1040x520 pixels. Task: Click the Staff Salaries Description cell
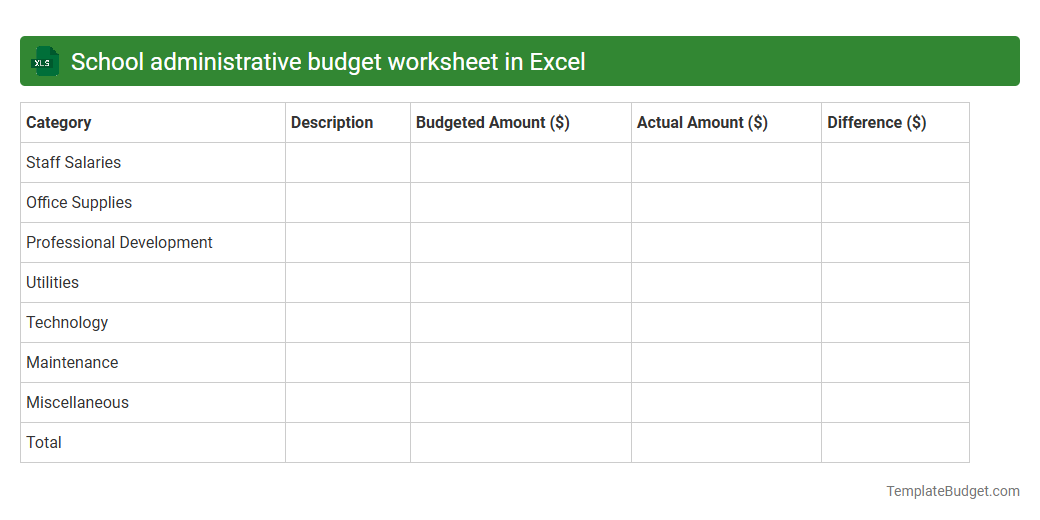click(348, 162)
